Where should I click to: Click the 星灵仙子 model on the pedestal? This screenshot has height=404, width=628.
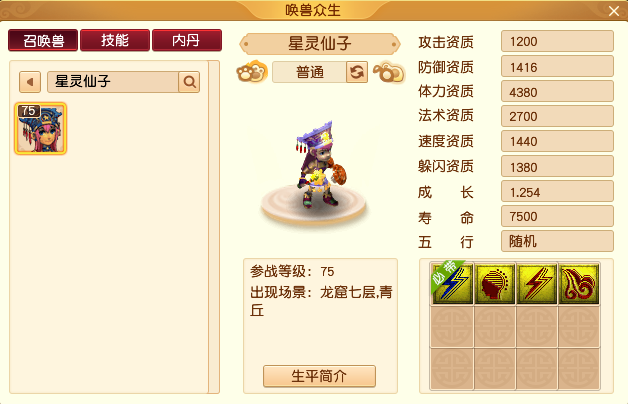[319, 164]
